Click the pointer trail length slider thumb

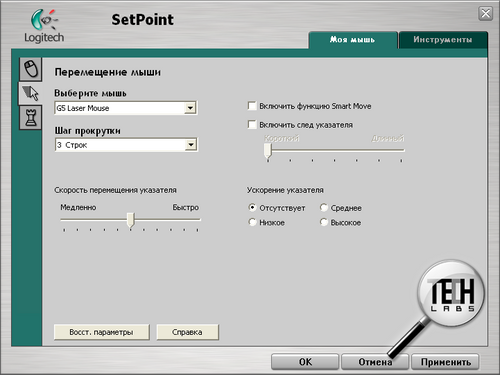point(268,151)
